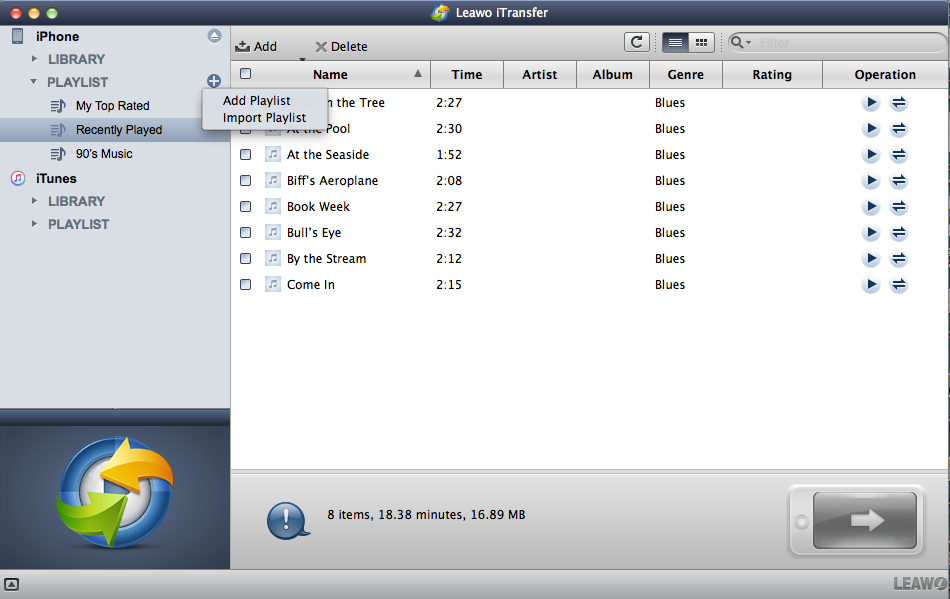
Task: Switch to grid thumbnail view
Action: coord(701,42)
